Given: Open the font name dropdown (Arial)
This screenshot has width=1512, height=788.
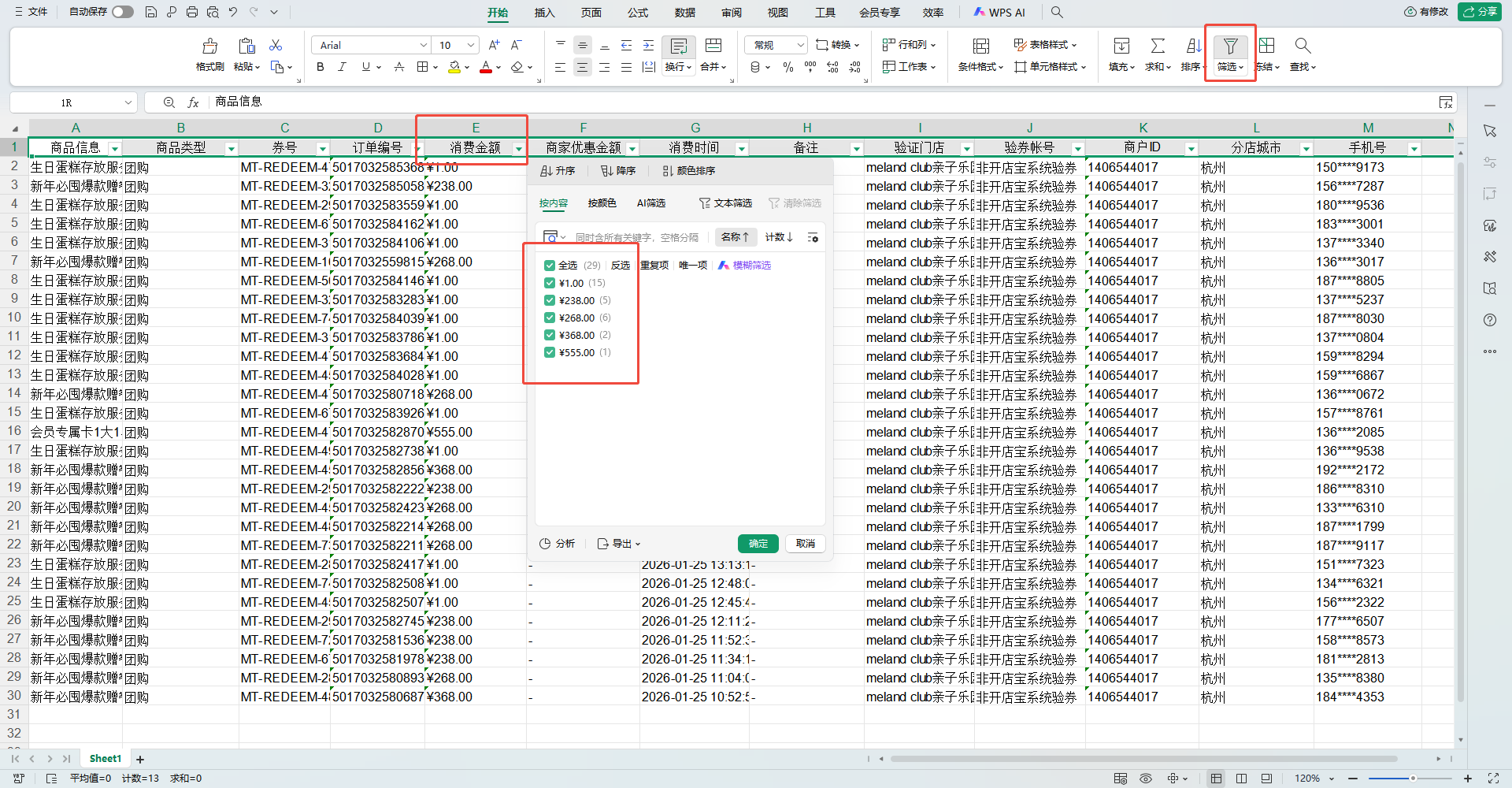Looking at the screenshot, I should pos(423,46).
